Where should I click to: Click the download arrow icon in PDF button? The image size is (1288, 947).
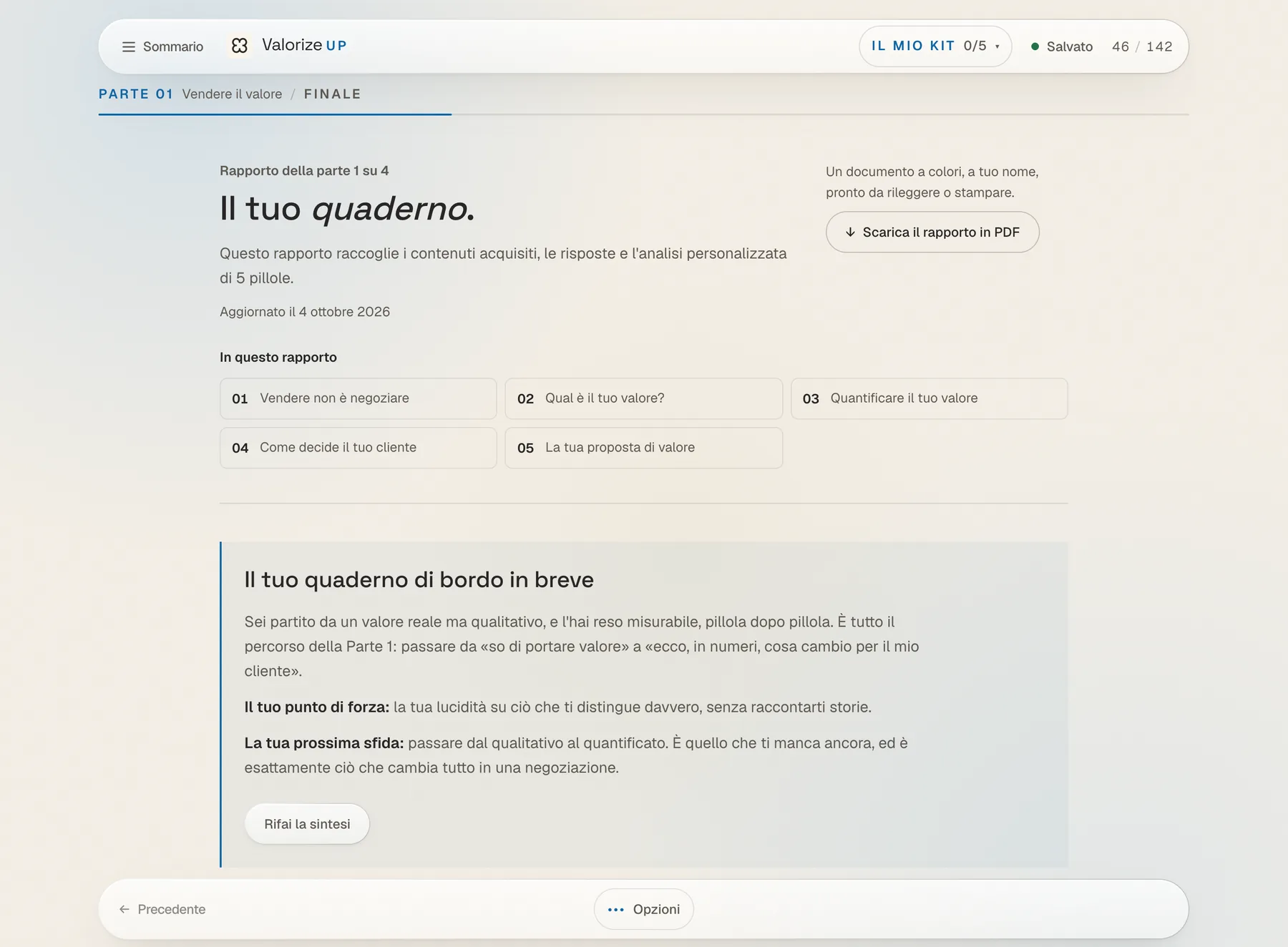point(850,232)
